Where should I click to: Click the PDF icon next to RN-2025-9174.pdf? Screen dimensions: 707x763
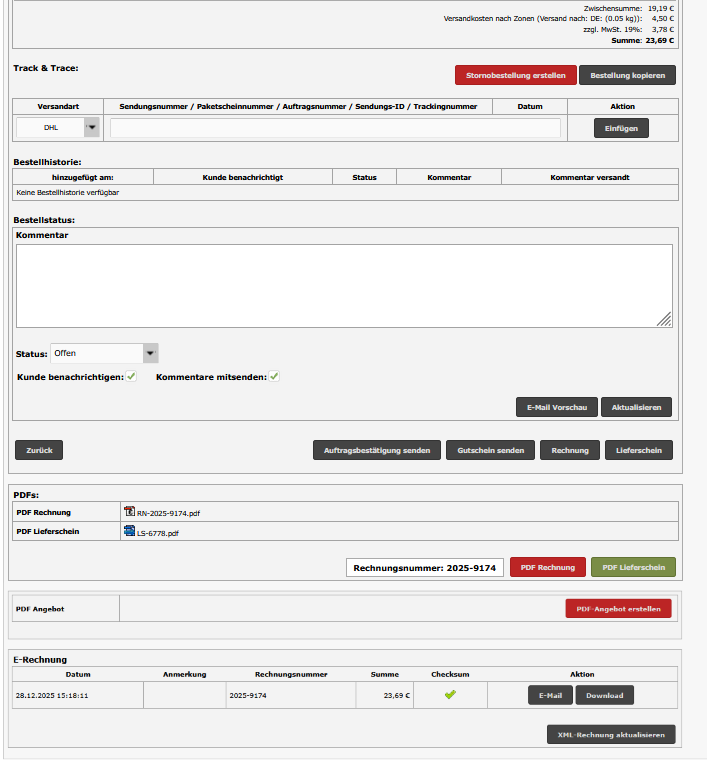coord(129,512)
